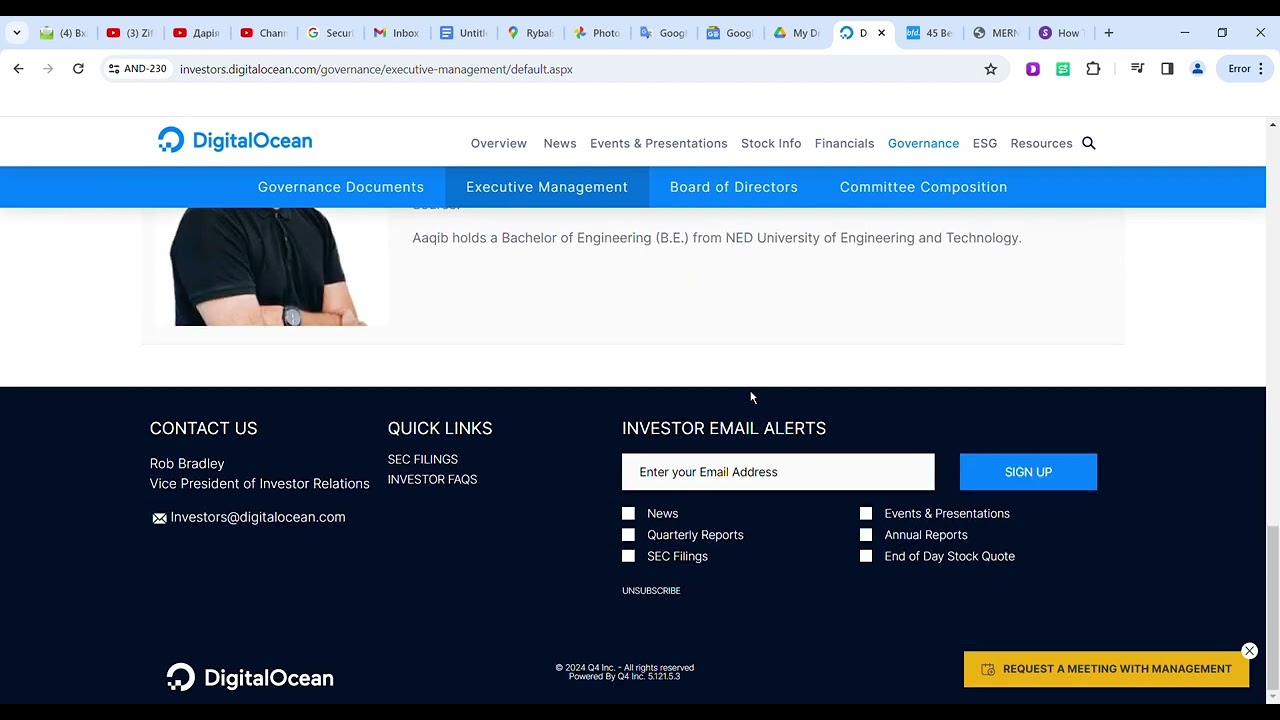The height and width of the screenshot is (720, 1280).
Task: Click the 'Vice President of Investor Relations' text
Action: click(260, 484)
